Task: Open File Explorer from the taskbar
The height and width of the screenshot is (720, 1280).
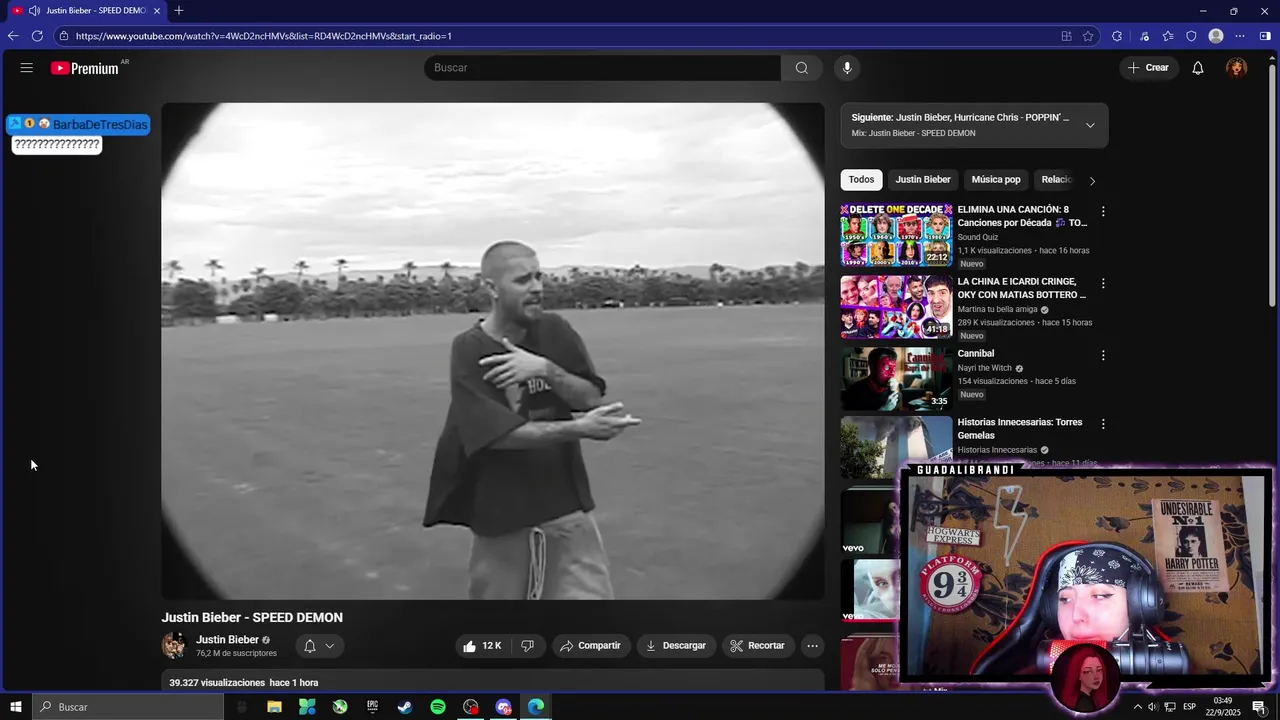Action: [x=274, y=707]
